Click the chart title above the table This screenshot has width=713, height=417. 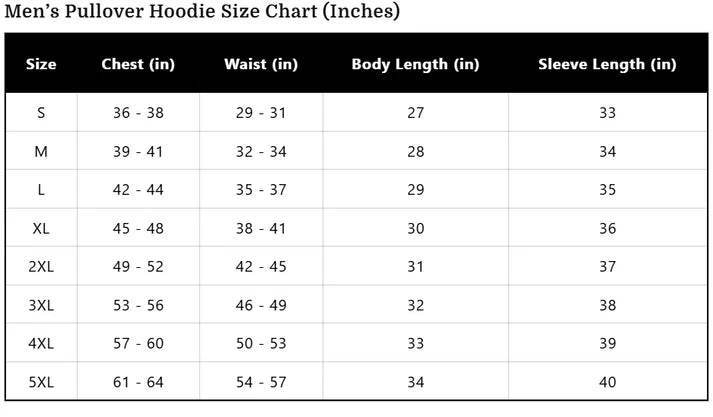pos(203,12)
